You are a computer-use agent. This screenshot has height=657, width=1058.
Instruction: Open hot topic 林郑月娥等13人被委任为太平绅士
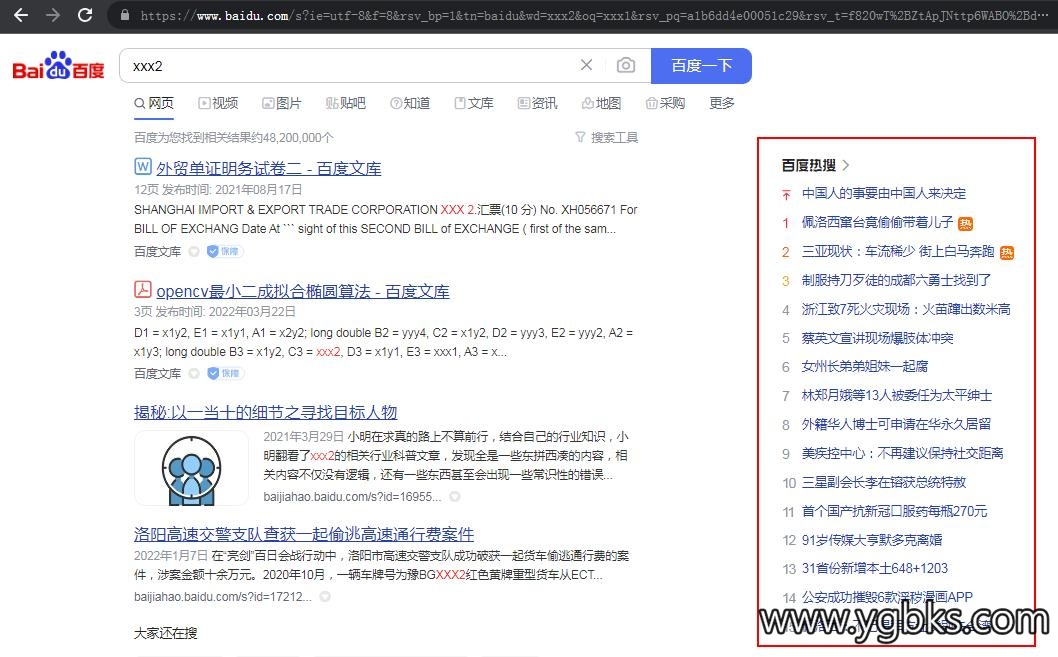pos(897,395)
